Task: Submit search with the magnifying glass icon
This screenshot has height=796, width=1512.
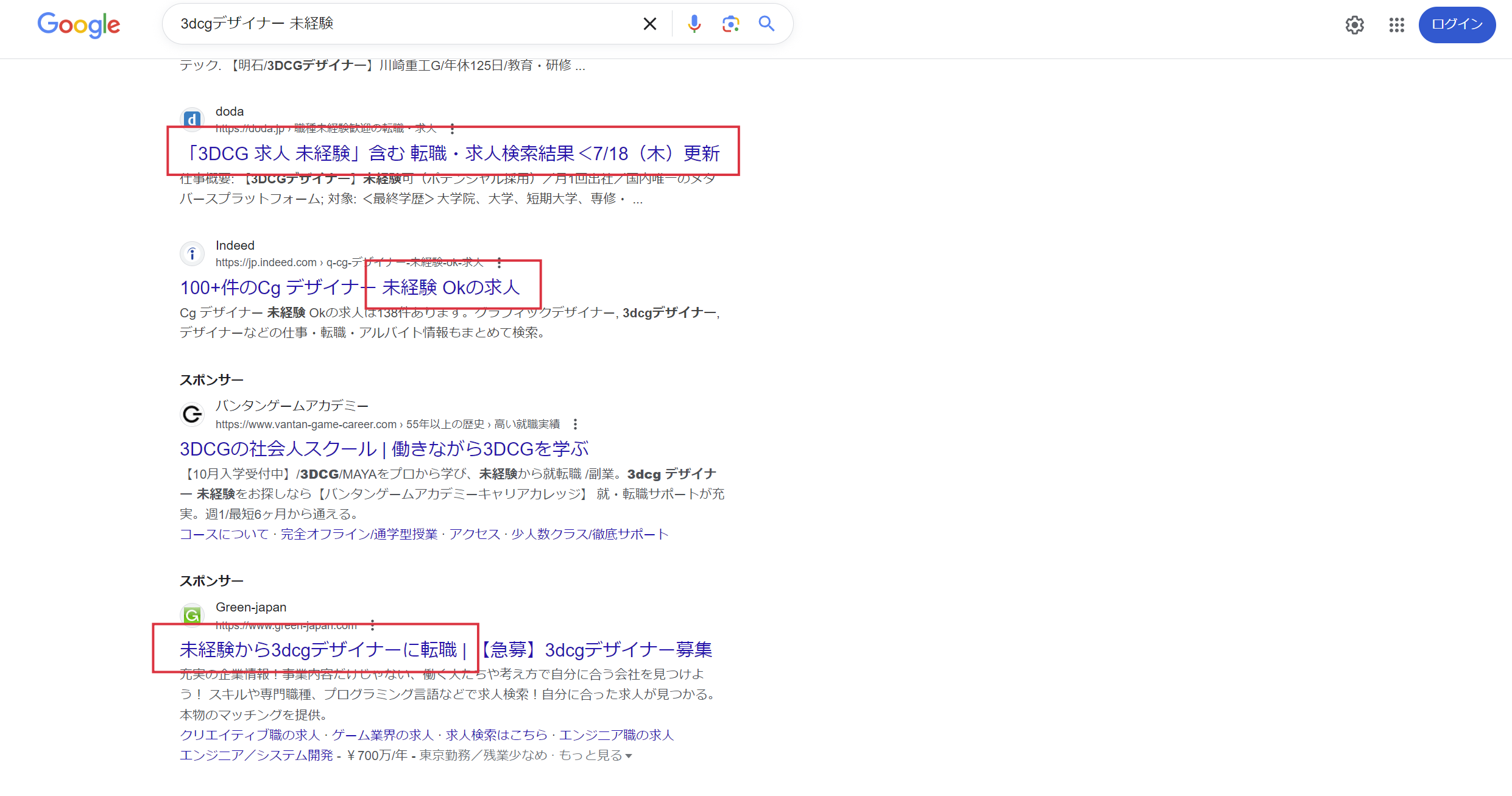Action: (766, 24)
